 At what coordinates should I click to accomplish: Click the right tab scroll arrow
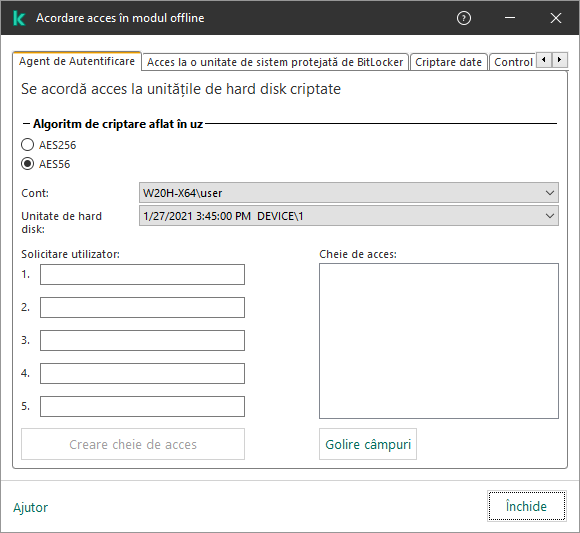560,60
